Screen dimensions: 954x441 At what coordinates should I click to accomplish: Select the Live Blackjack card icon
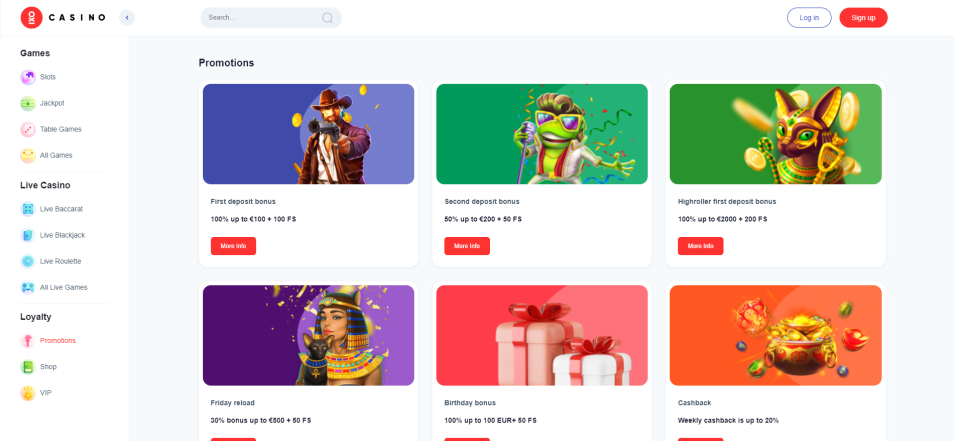point(28,235)
